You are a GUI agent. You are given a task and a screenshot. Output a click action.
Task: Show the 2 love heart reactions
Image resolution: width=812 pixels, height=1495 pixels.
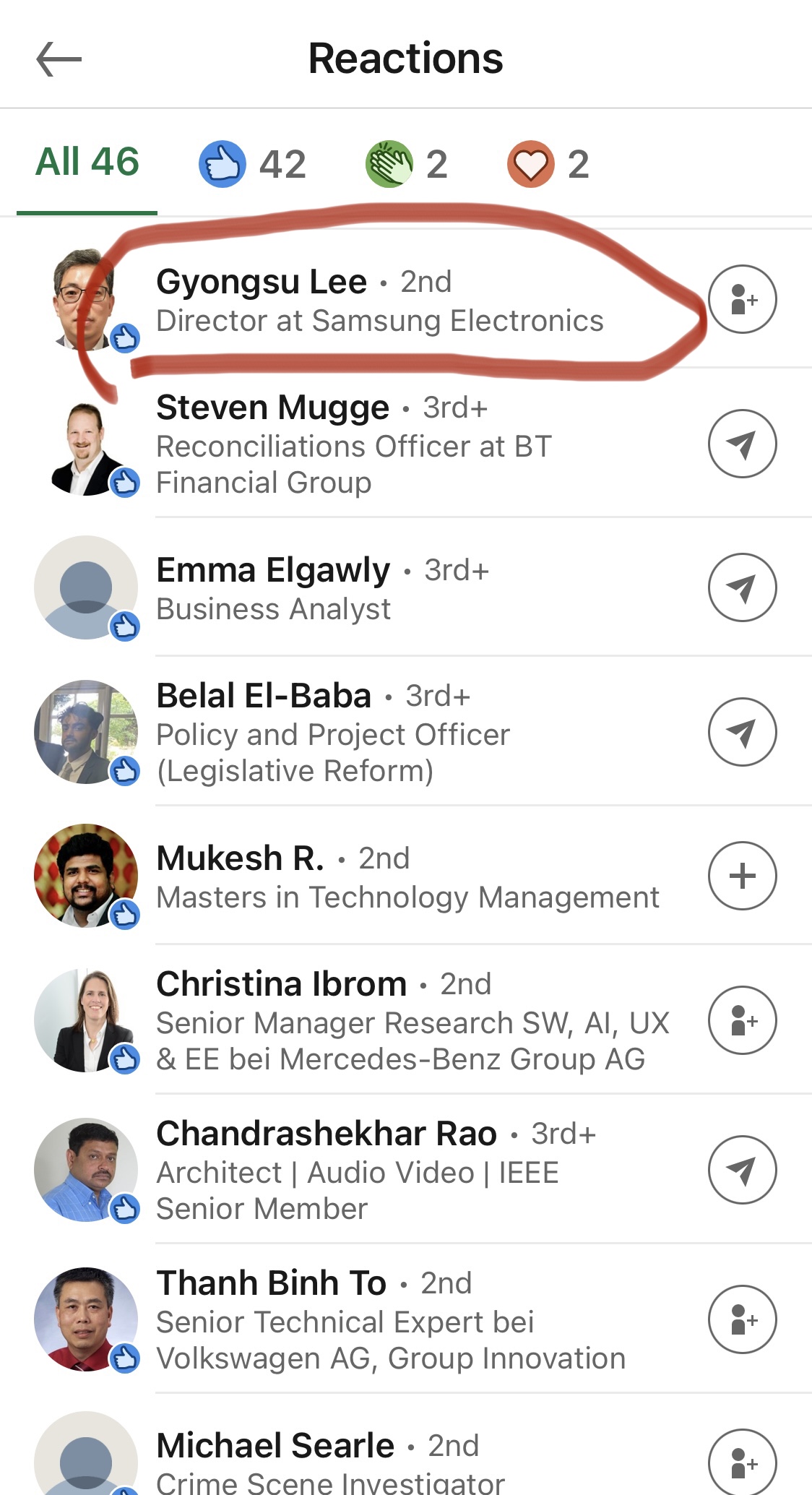[x=548, y=164]
